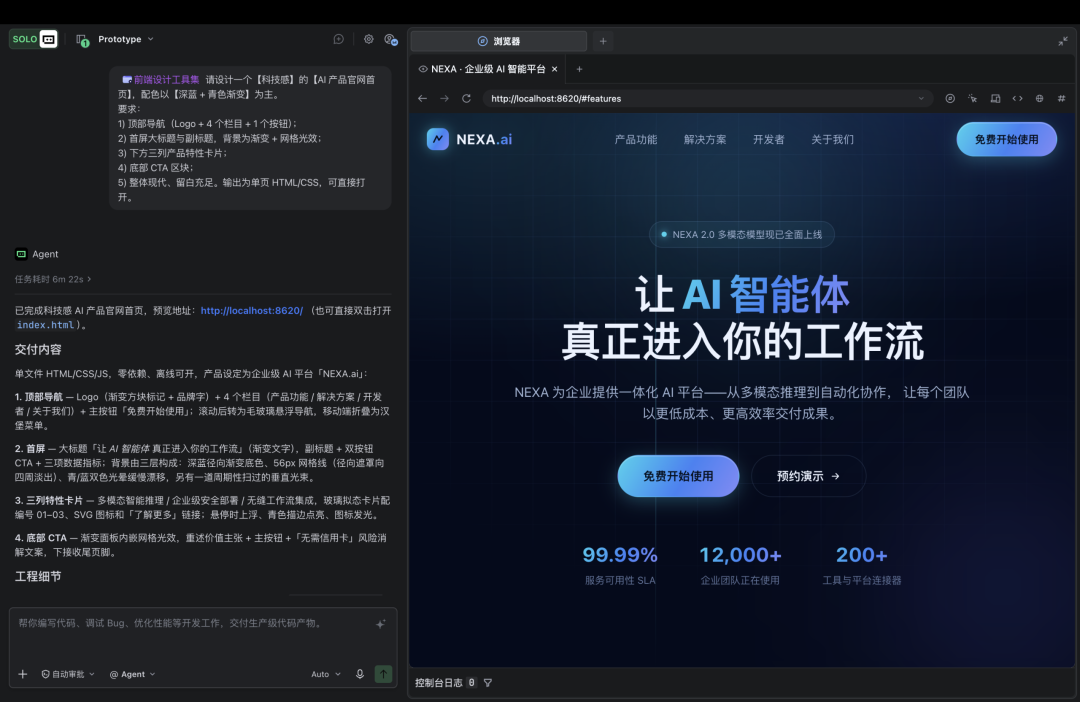Start voice input with the microphone icon
This screenshot has width=1080, height=702.
pyautogui.click(x=360, y=674)
